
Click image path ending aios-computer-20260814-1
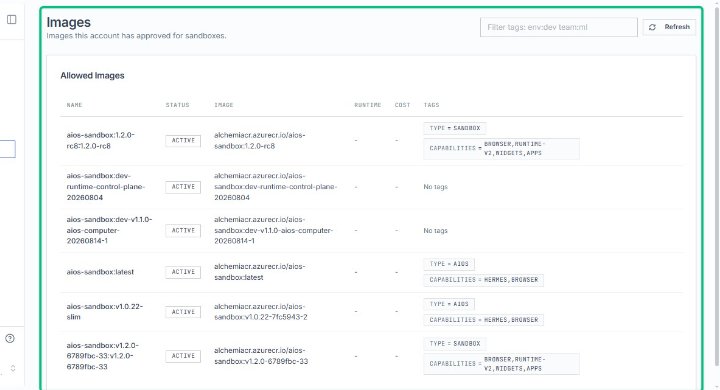tap(274, 230)
